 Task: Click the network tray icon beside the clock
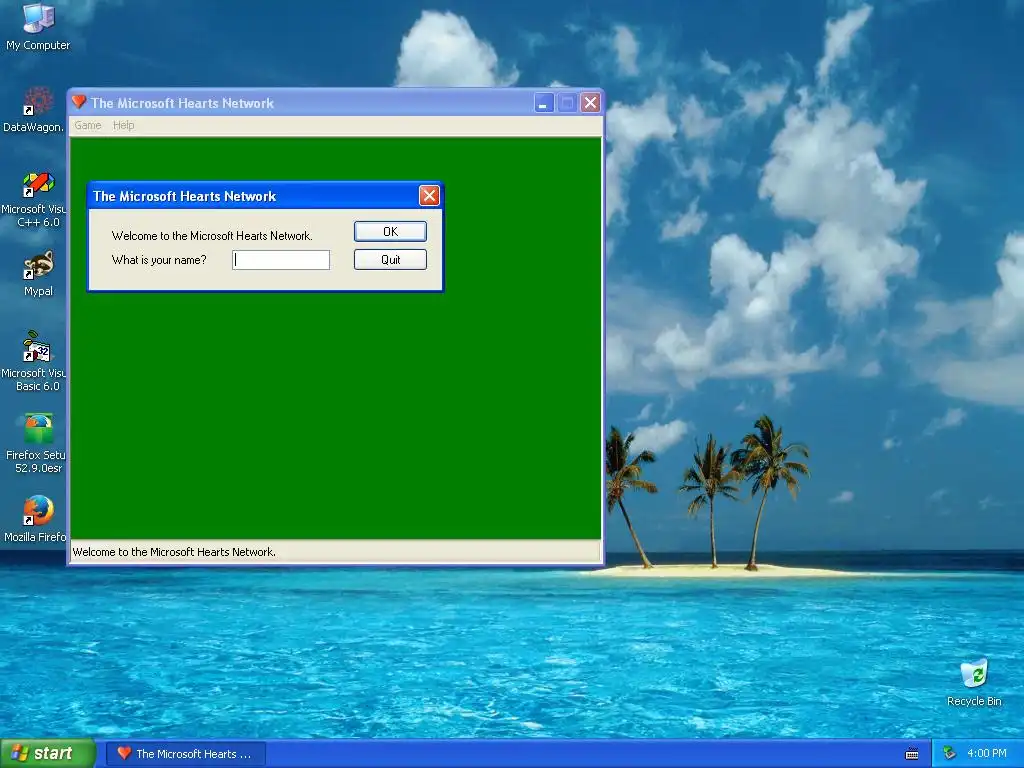[x=949, y=754]
